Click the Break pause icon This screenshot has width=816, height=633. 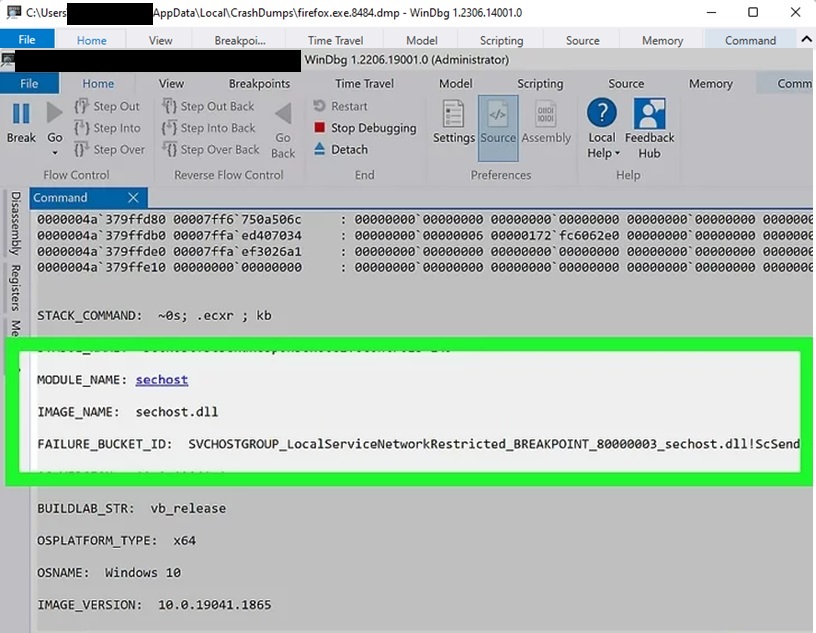coord(21,113)
